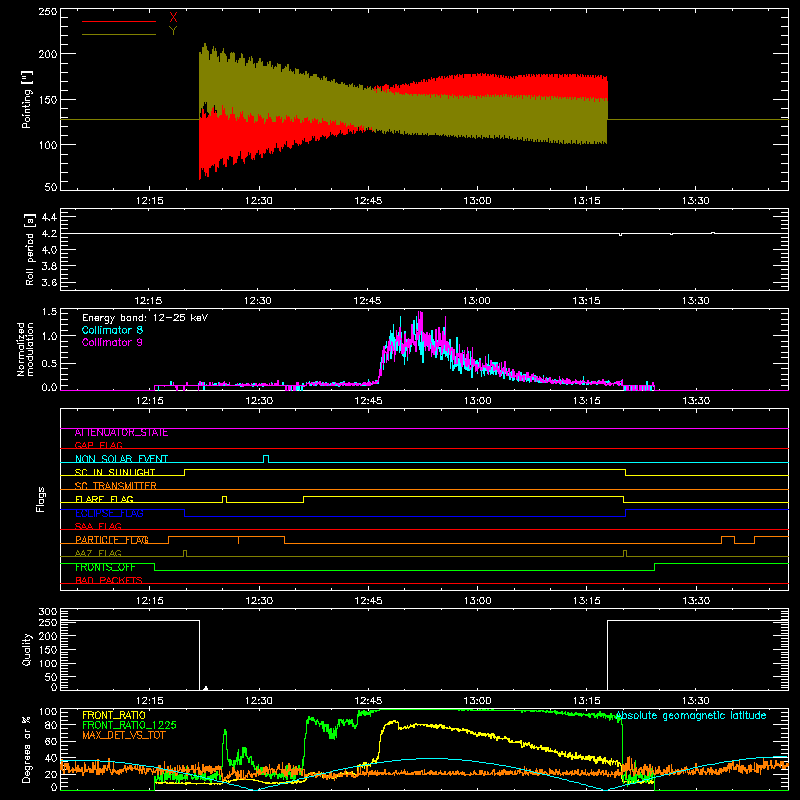Click 13:00 time label under Flags plot
The image size is (800, 800).
477,601
